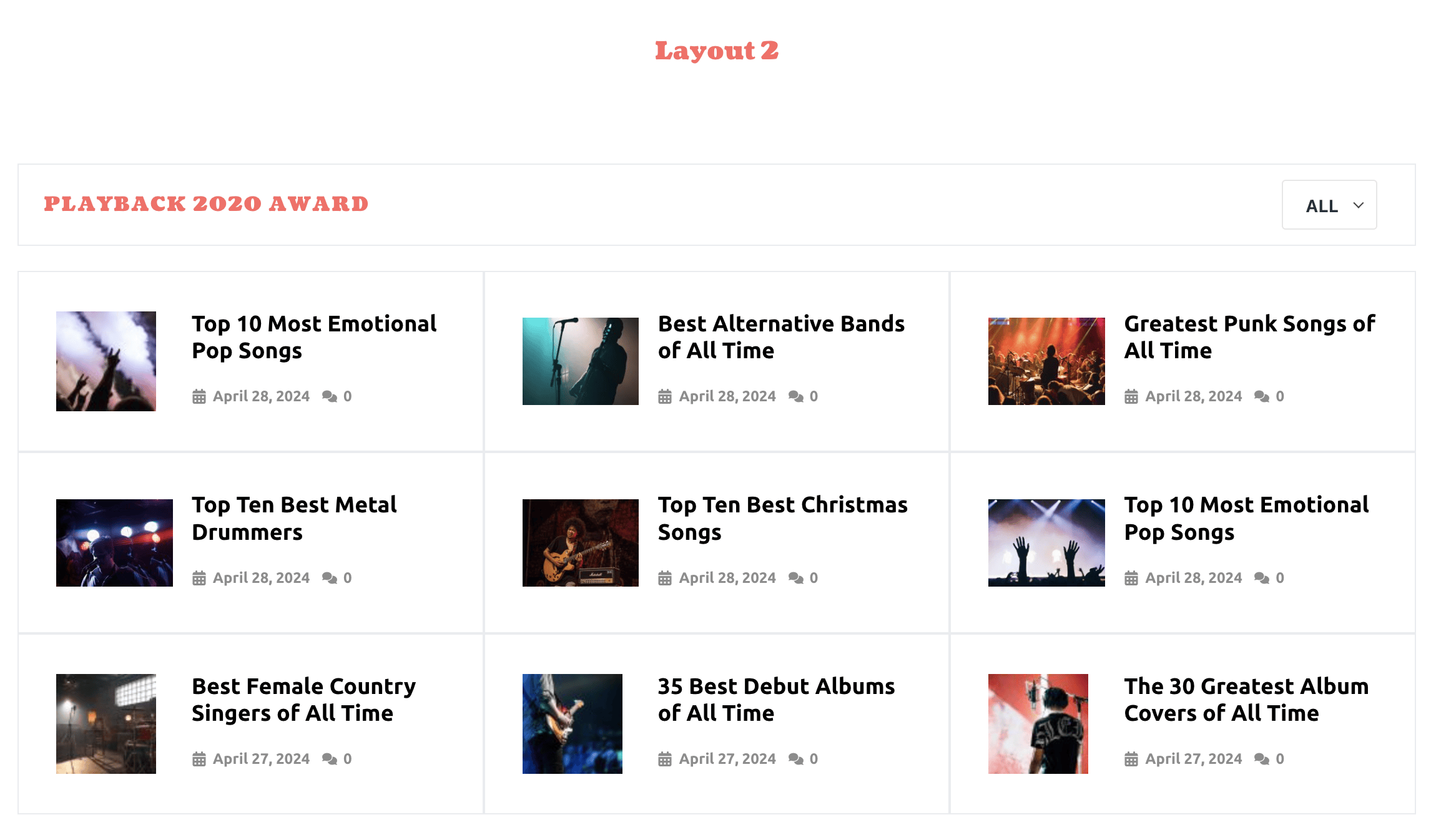Click the calendar icon on first post
The height and width of the screenshot is (840, 1436).
tap(198, 395)
